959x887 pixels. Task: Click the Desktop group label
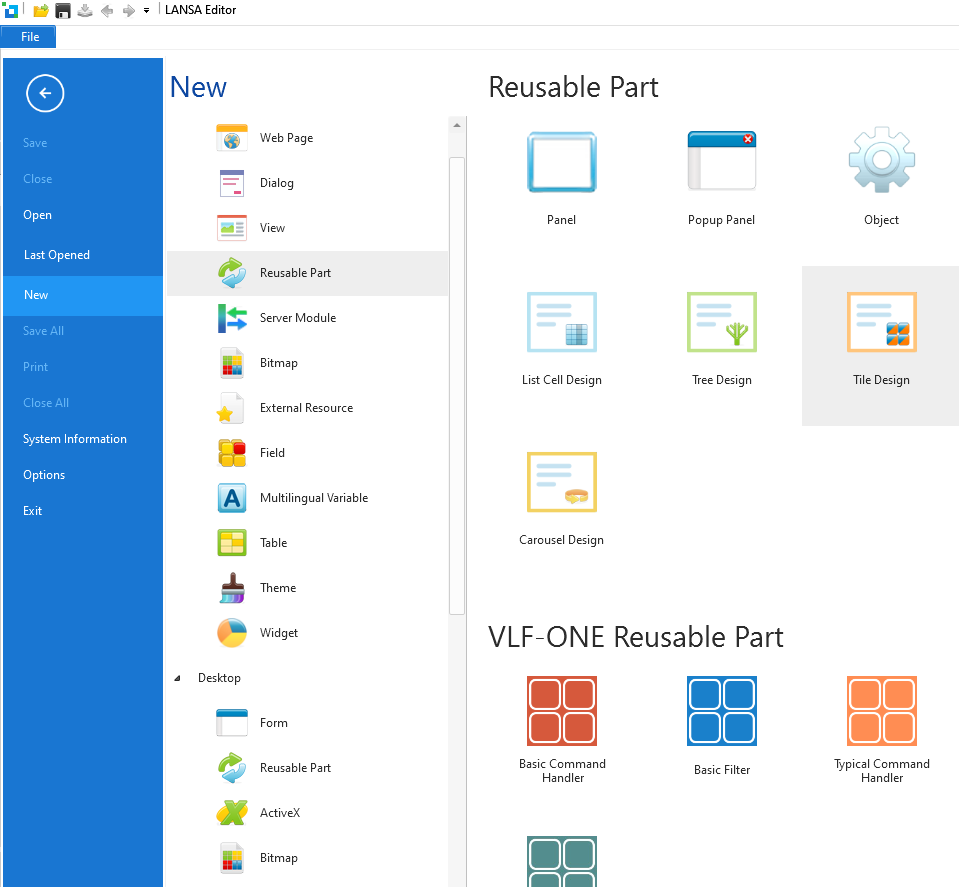(x=219, y=678)
